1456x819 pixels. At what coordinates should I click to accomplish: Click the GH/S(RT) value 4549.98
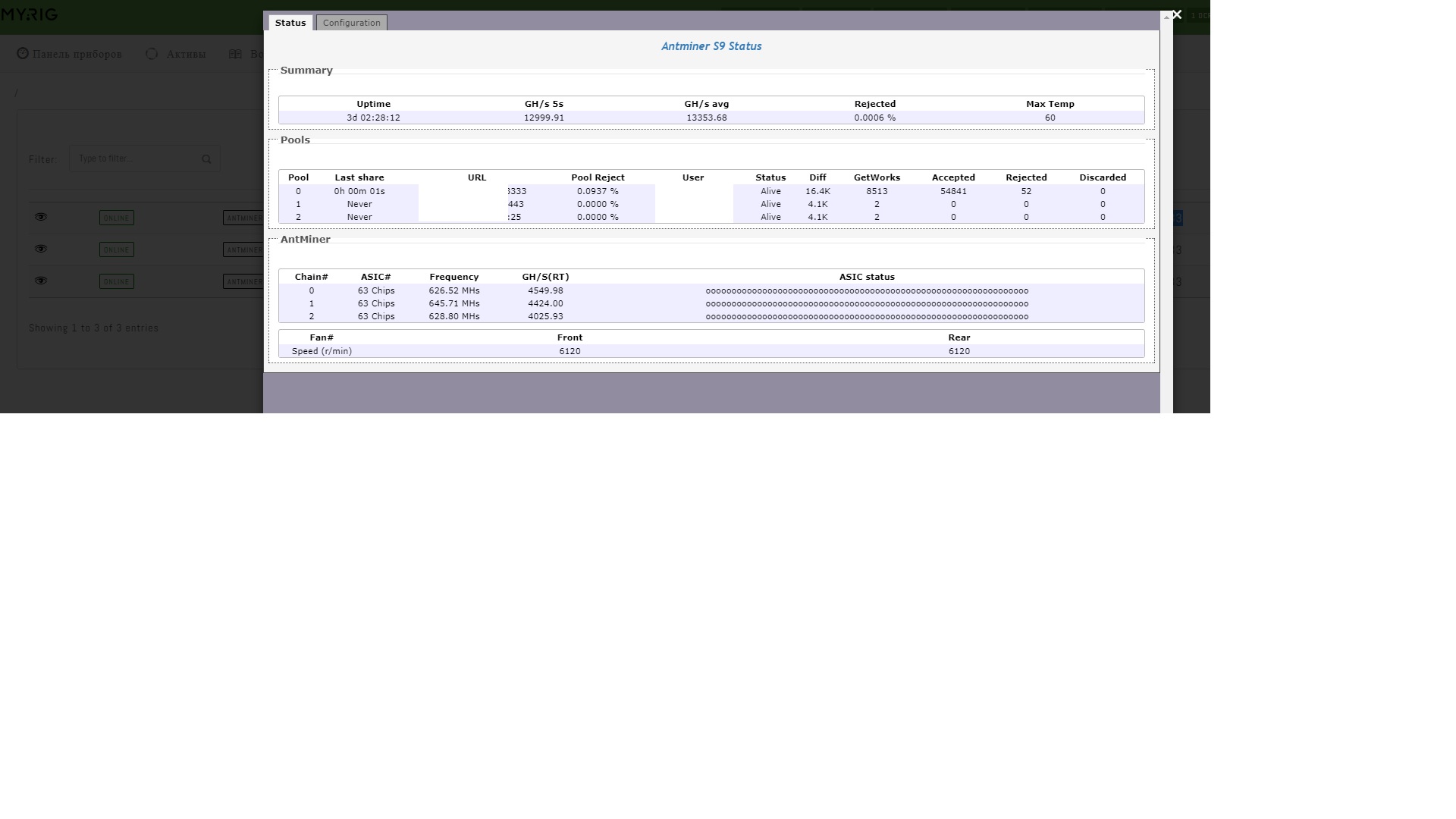point(545,290)
